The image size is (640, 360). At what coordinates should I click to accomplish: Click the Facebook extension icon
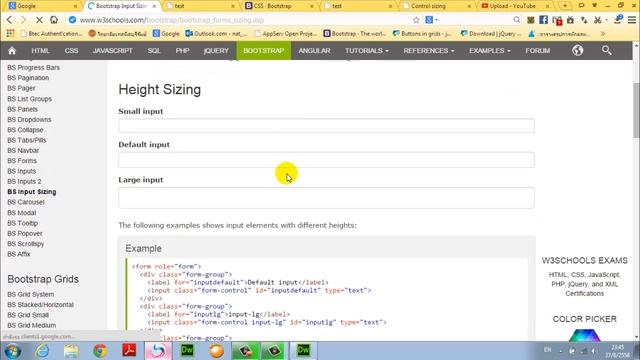pos(543,20)
